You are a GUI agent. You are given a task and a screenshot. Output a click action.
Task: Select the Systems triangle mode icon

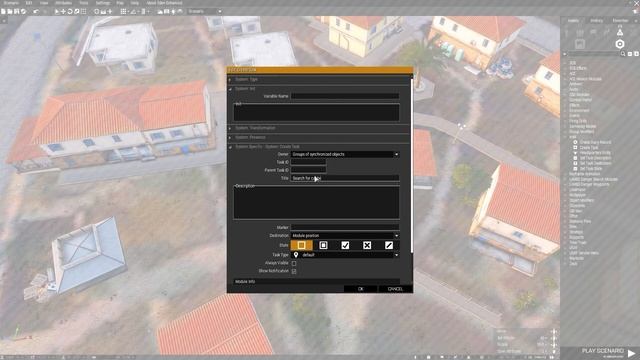pos(620,32)
